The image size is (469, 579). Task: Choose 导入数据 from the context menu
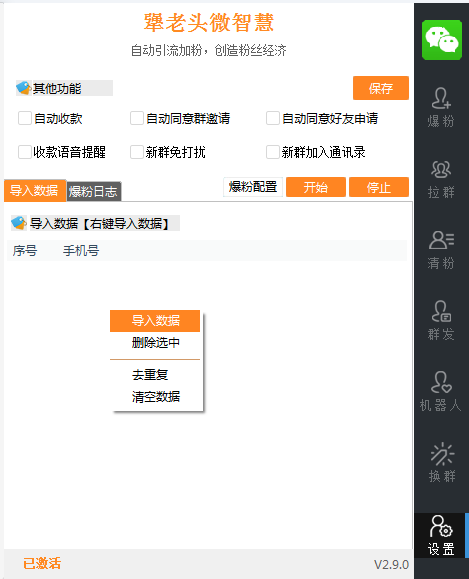pyautogui.click(x=155, y=321)
